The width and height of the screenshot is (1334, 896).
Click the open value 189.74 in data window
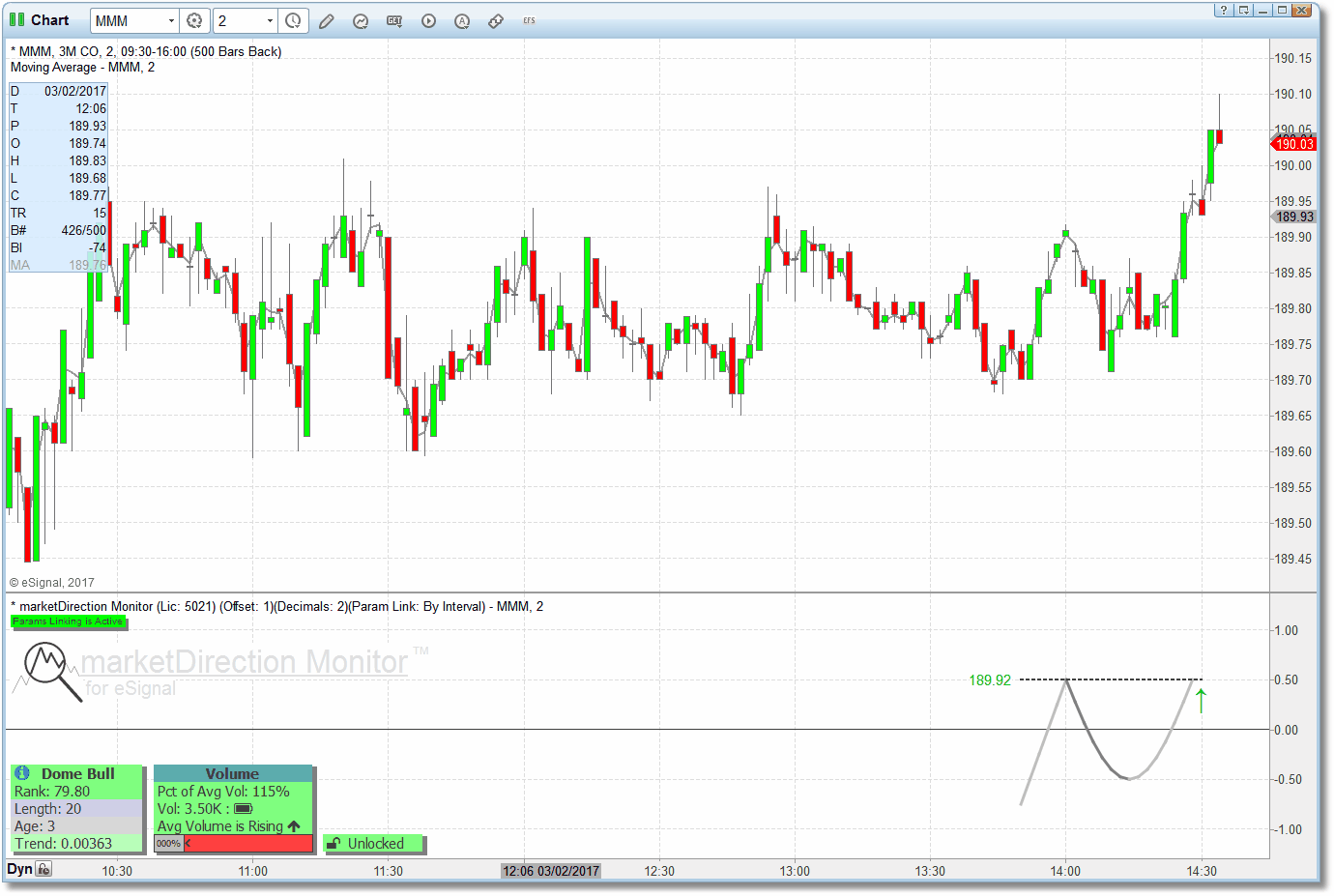tap(88, 143)
